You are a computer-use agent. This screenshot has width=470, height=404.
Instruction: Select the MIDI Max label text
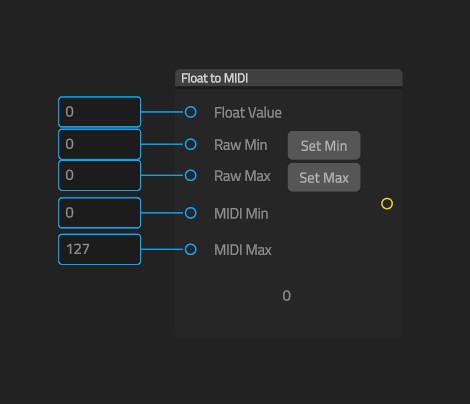243,250
